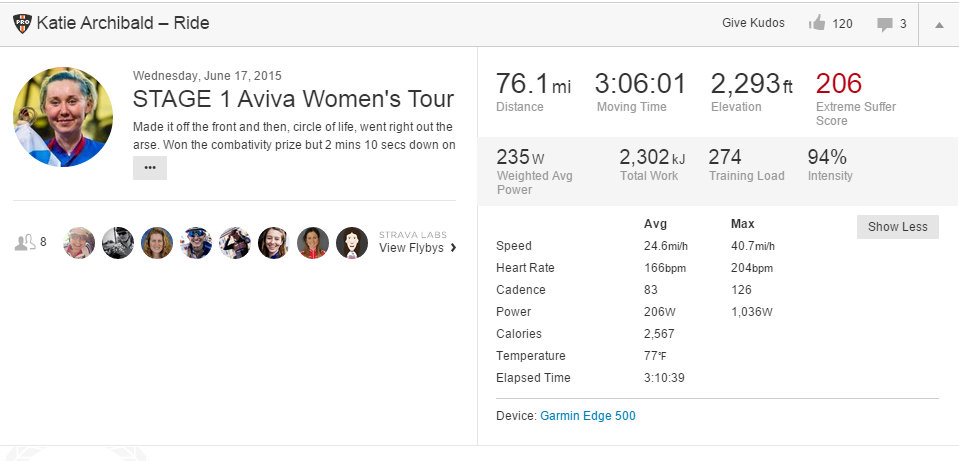Click the Katie Archibald – Ride header title
Screen dimensions: 959x461
click(123, 23)
